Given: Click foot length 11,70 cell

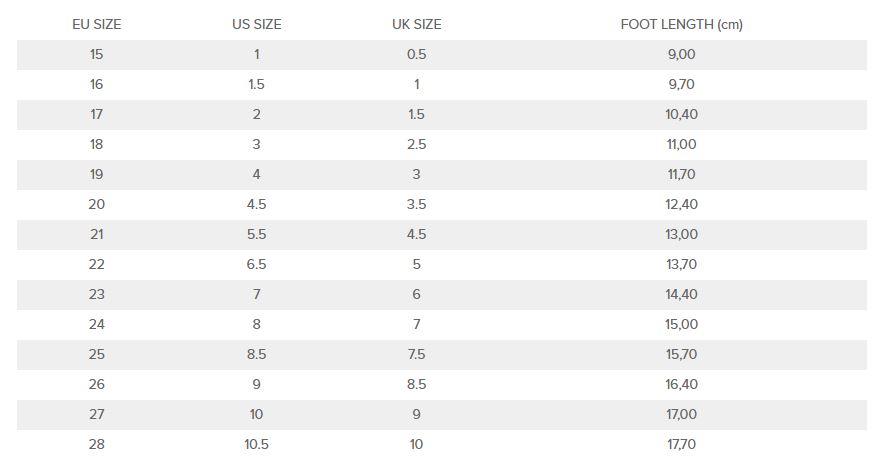Looking at the screenshot, I should [x=681, y=174].
